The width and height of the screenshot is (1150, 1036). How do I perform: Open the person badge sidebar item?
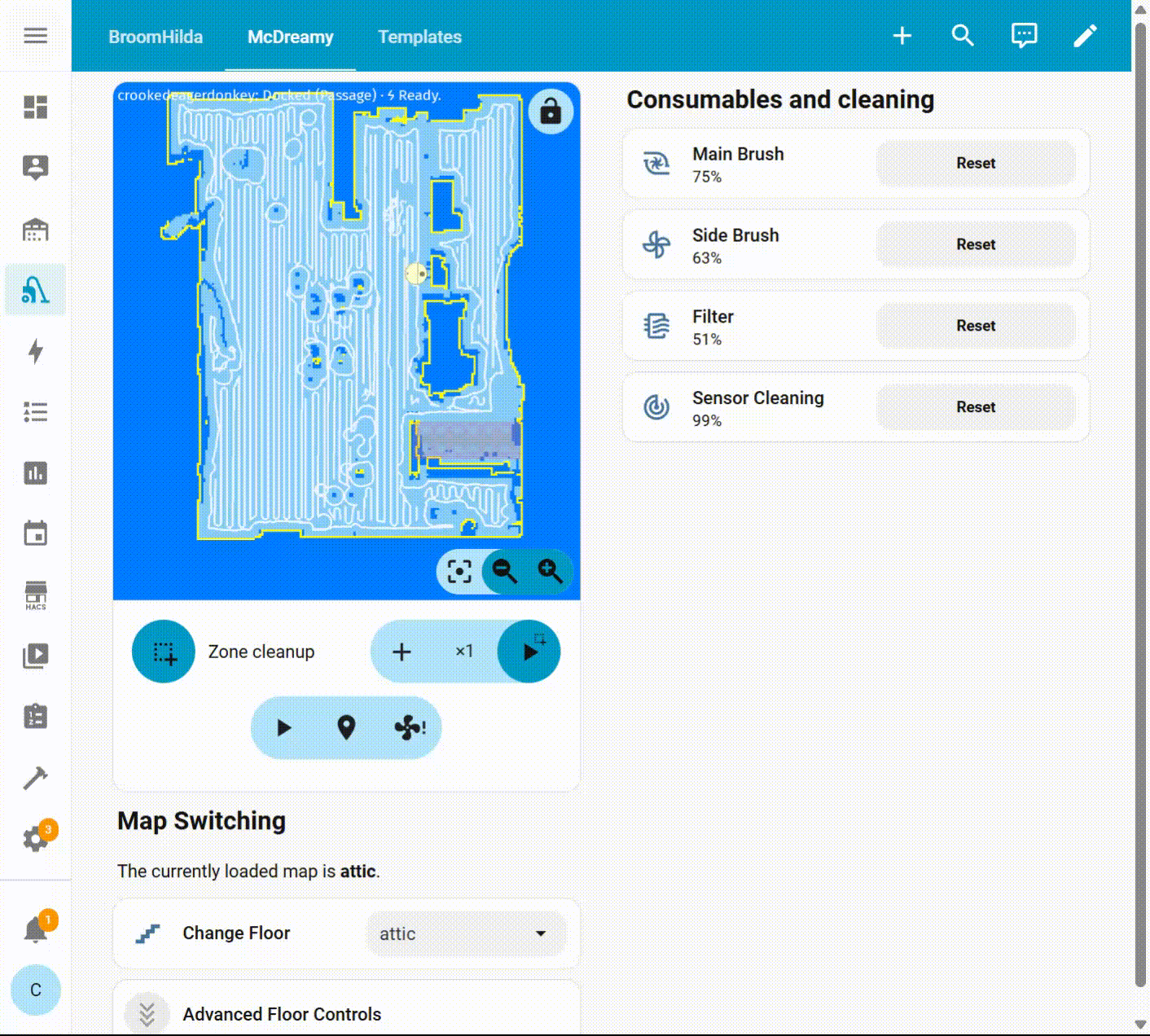[x=35, y=168]
